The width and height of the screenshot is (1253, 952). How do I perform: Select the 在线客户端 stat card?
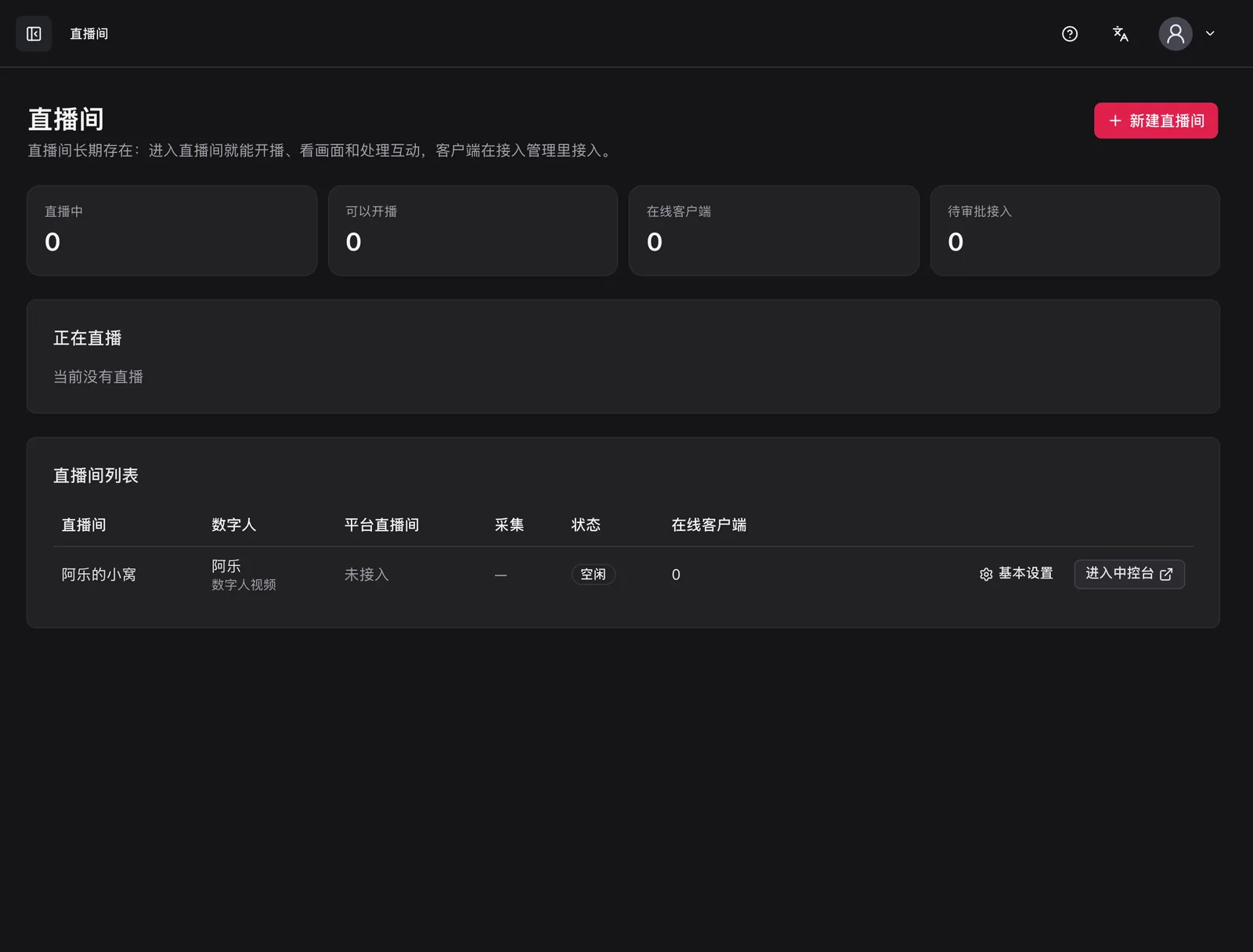(774, 230)
